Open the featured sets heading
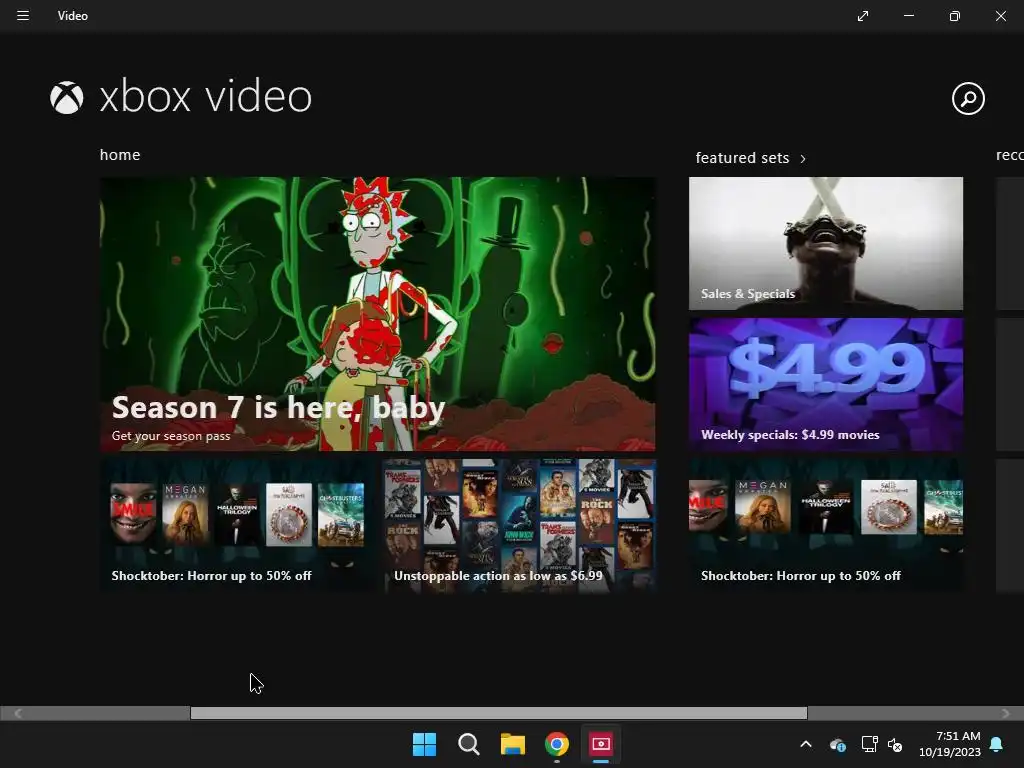 pyautogui.click(x=743, y=158)
